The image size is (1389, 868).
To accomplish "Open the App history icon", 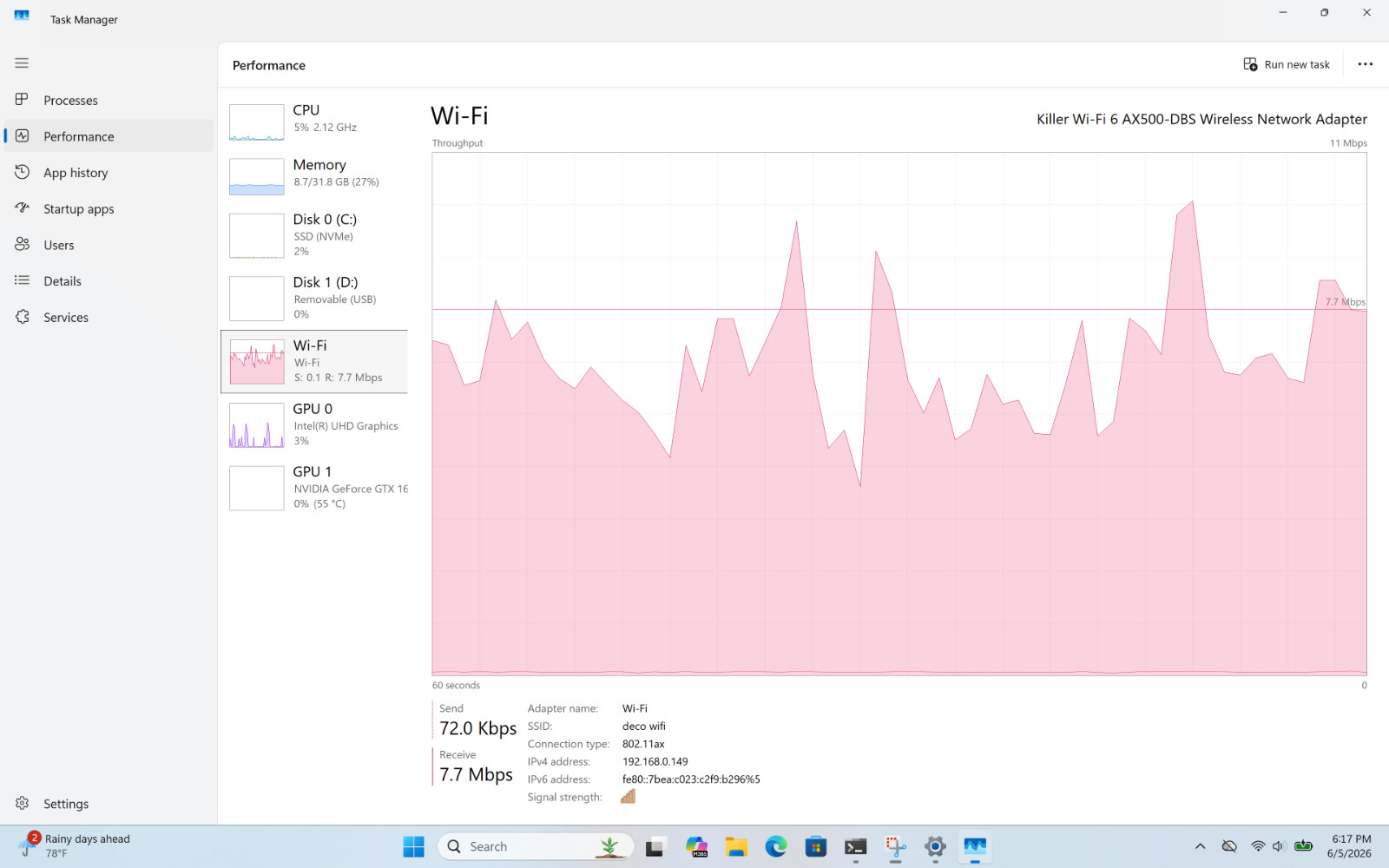I will (23, 172).
